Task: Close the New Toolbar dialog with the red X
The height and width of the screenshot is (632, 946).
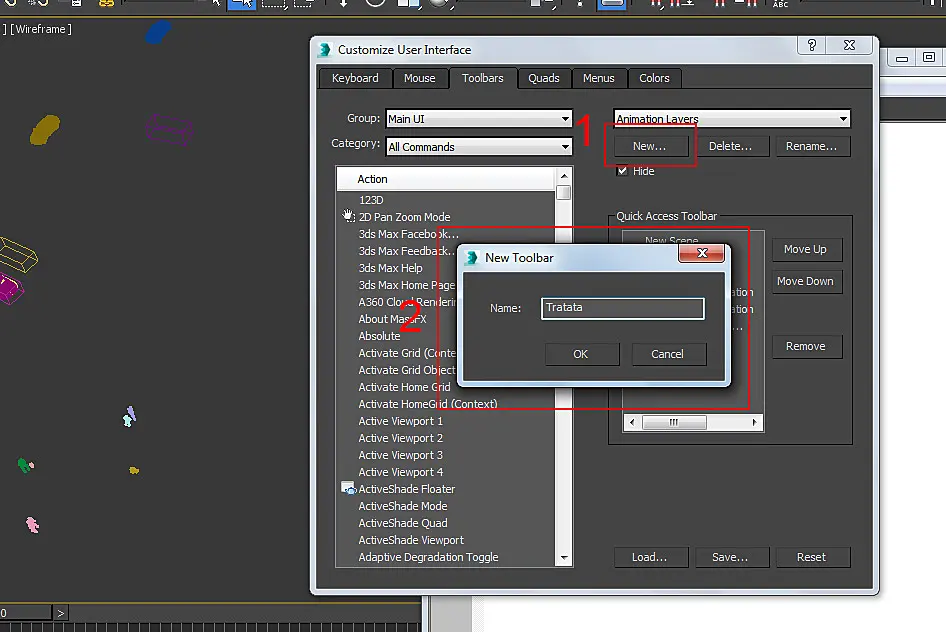Action: pos(701,253)
